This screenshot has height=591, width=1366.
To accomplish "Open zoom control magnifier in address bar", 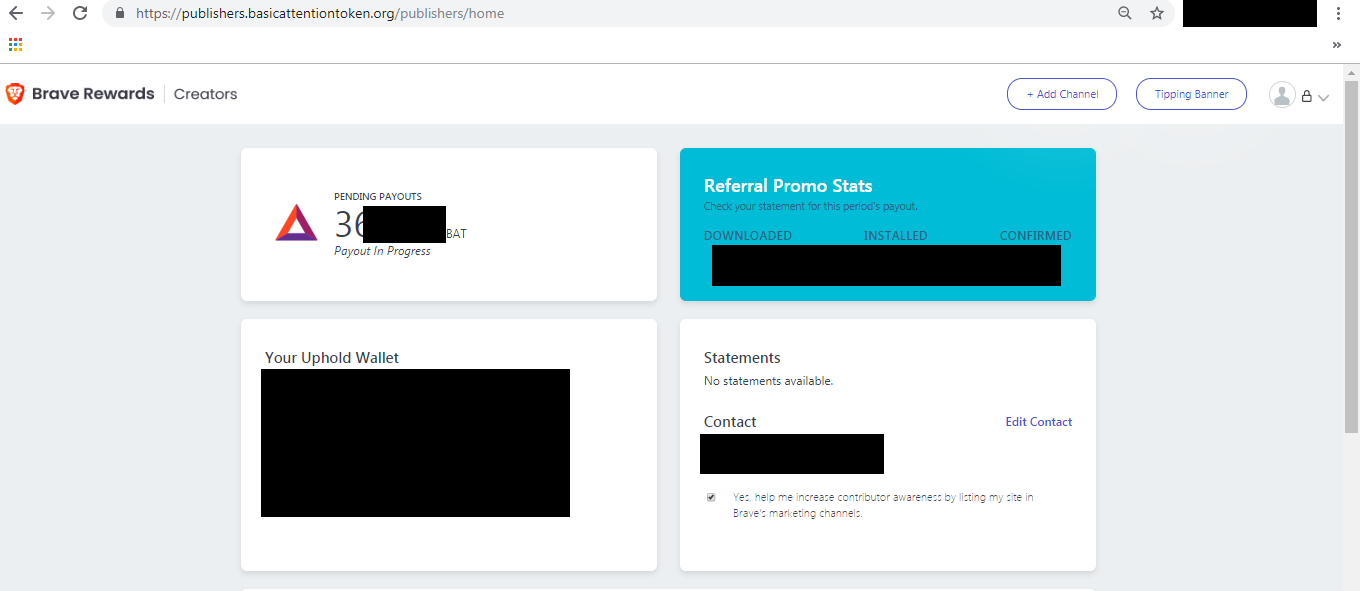I will [1125, 14].
